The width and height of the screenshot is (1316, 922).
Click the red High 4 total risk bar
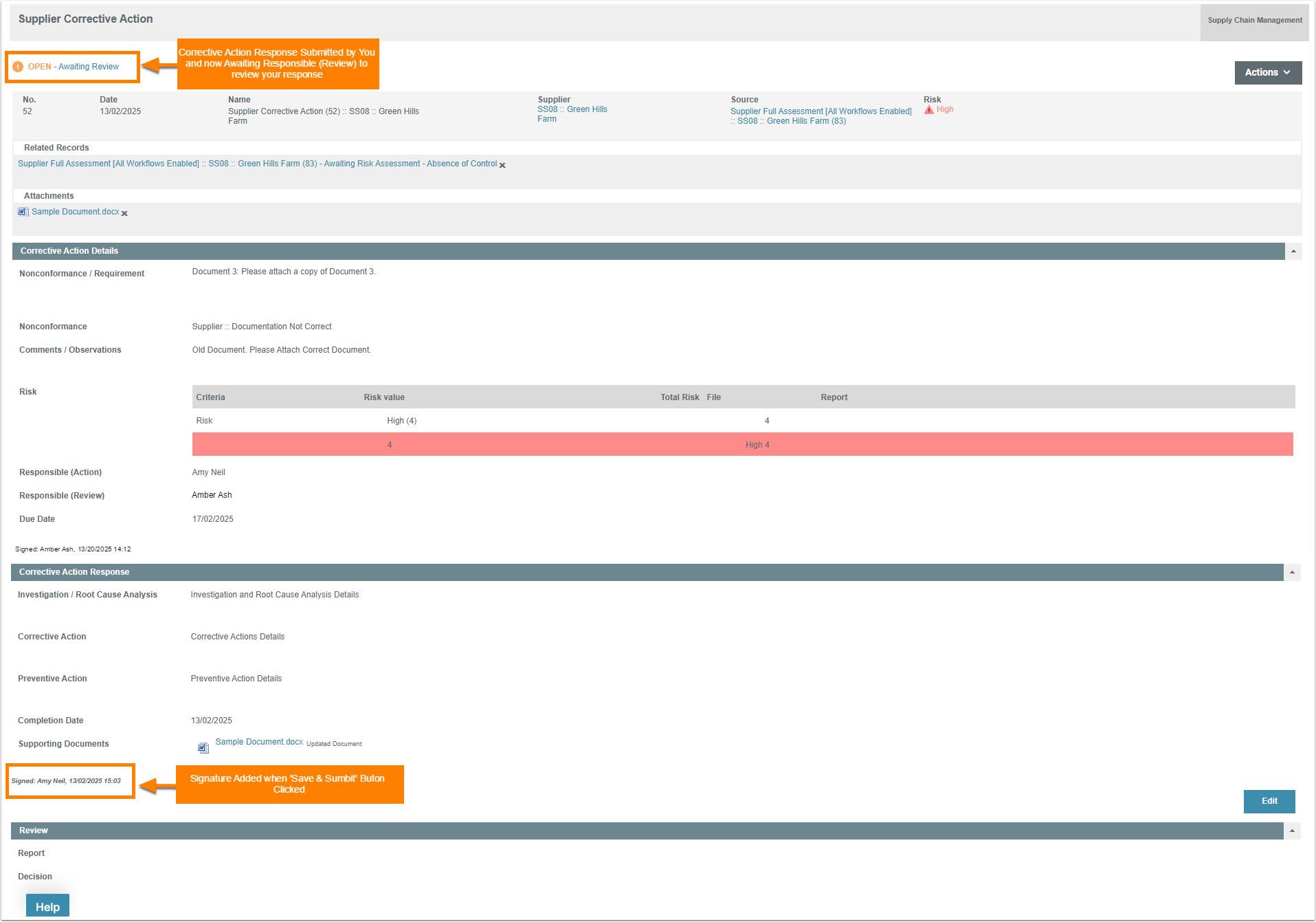click(742, 445)
